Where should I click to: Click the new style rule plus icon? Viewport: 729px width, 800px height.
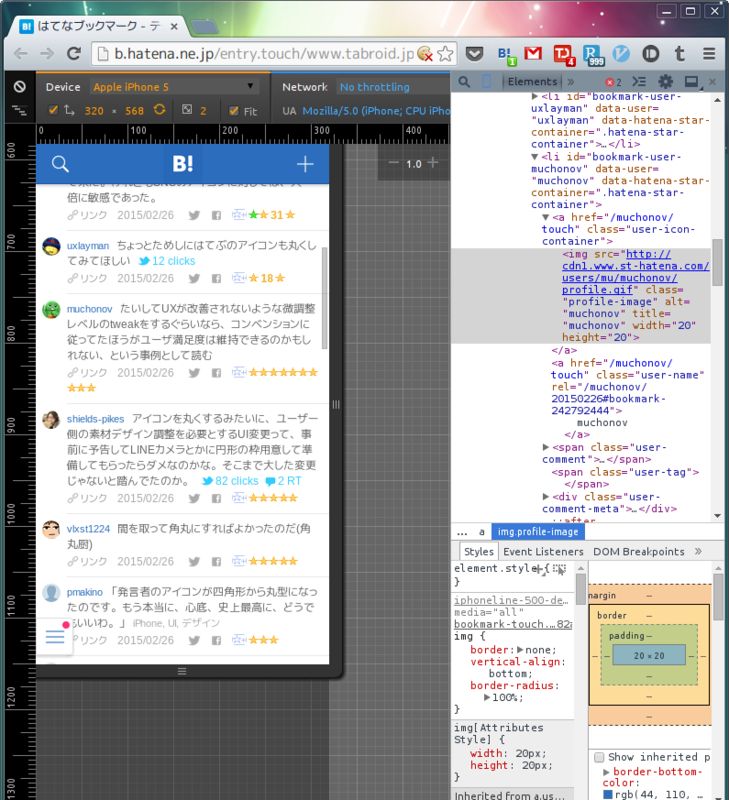point(540,569)
